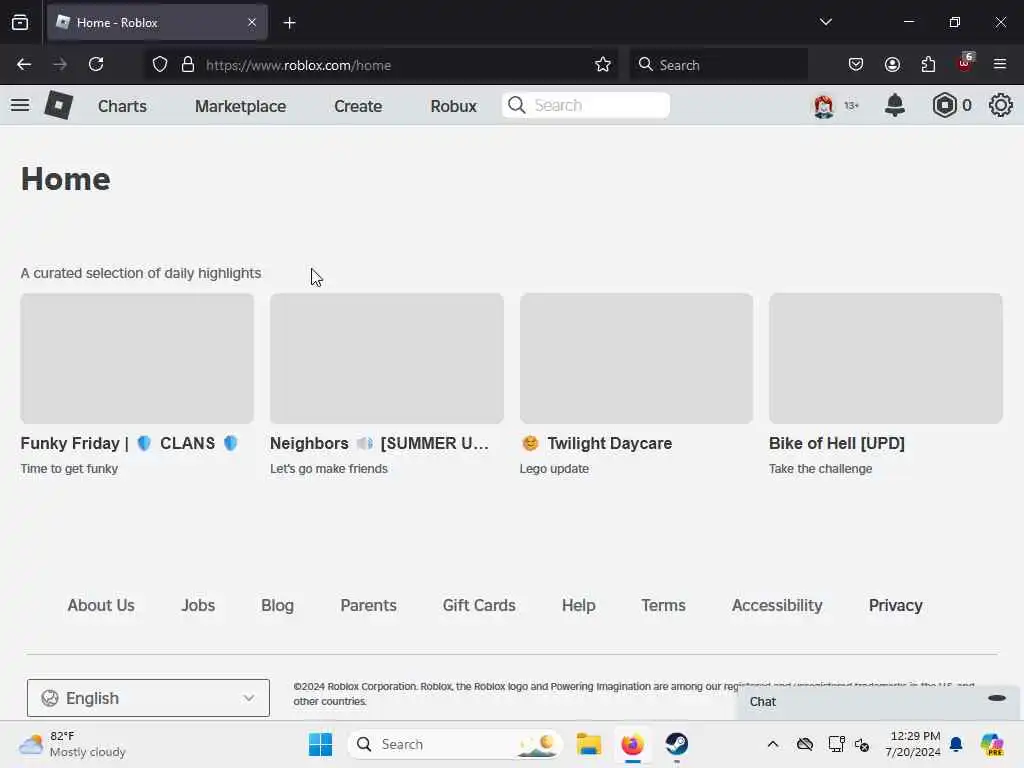1024x768 pixels.
Task: Click the Roblox logo icon
Action: [x=58, y=105]
